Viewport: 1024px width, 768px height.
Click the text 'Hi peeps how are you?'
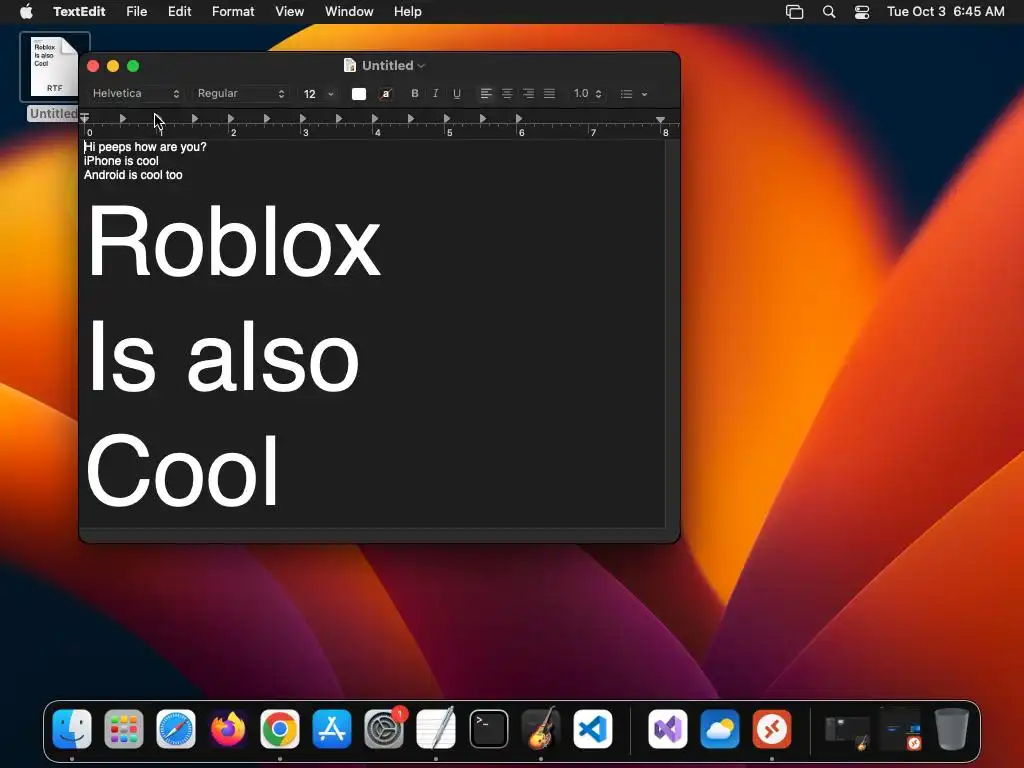145,147
